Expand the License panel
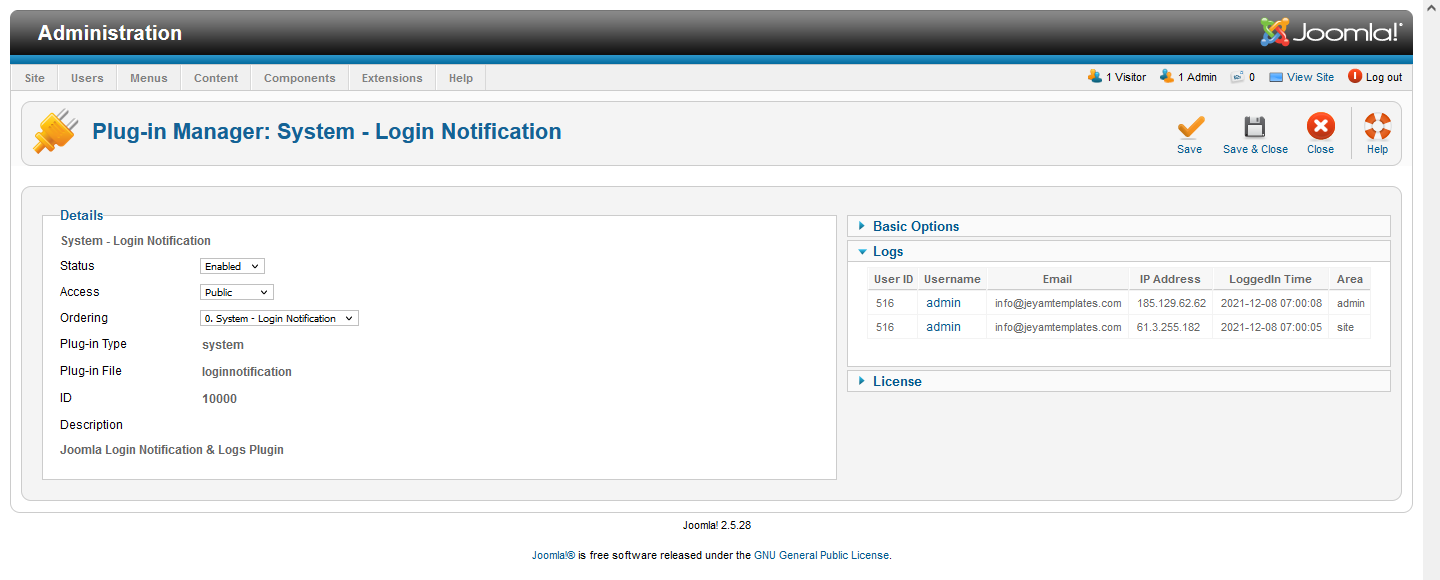 click(x=1118, y=381)
